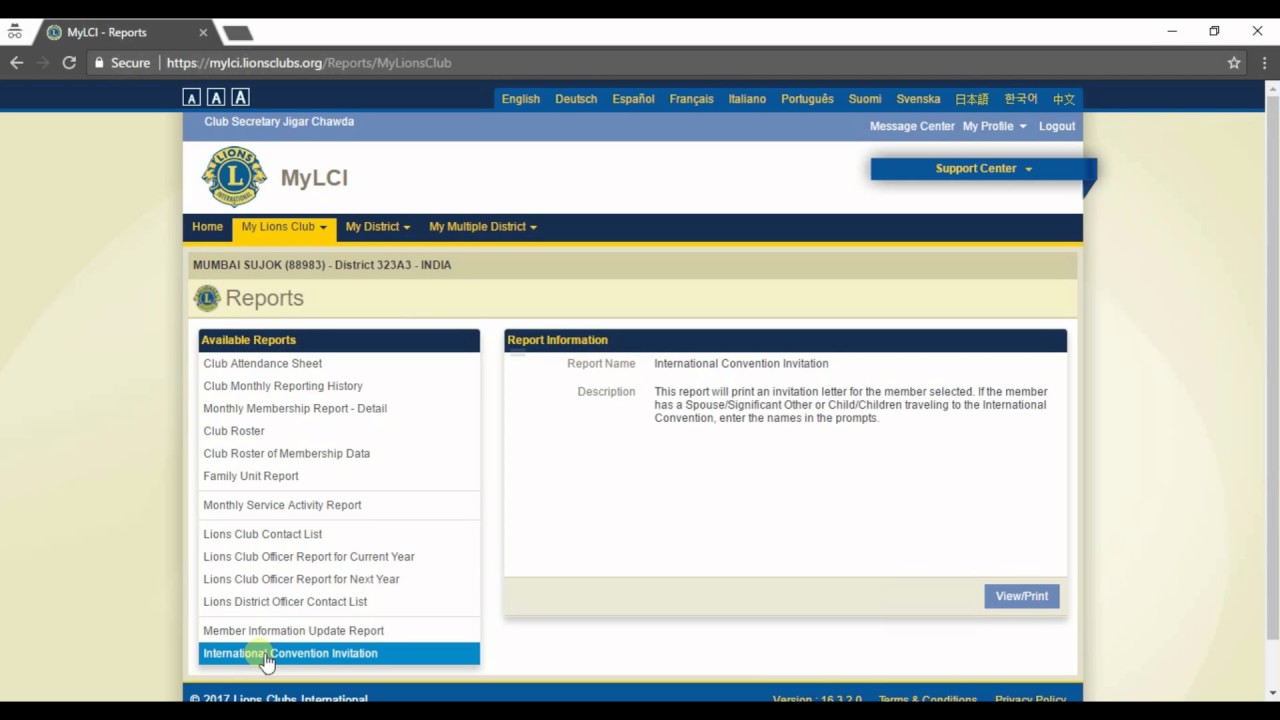Open the Message Center link
1280x720 pixels.
(912, 126)
